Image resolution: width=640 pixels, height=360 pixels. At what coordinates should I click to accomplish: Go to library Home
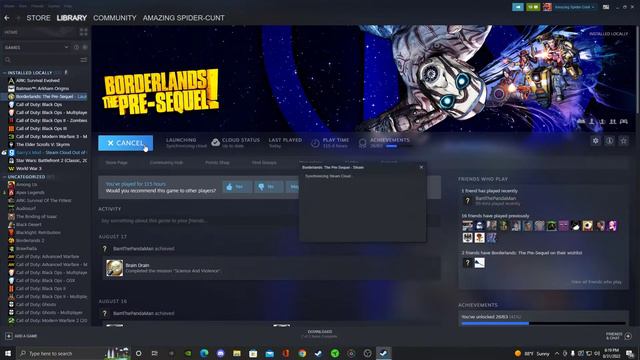11,32
